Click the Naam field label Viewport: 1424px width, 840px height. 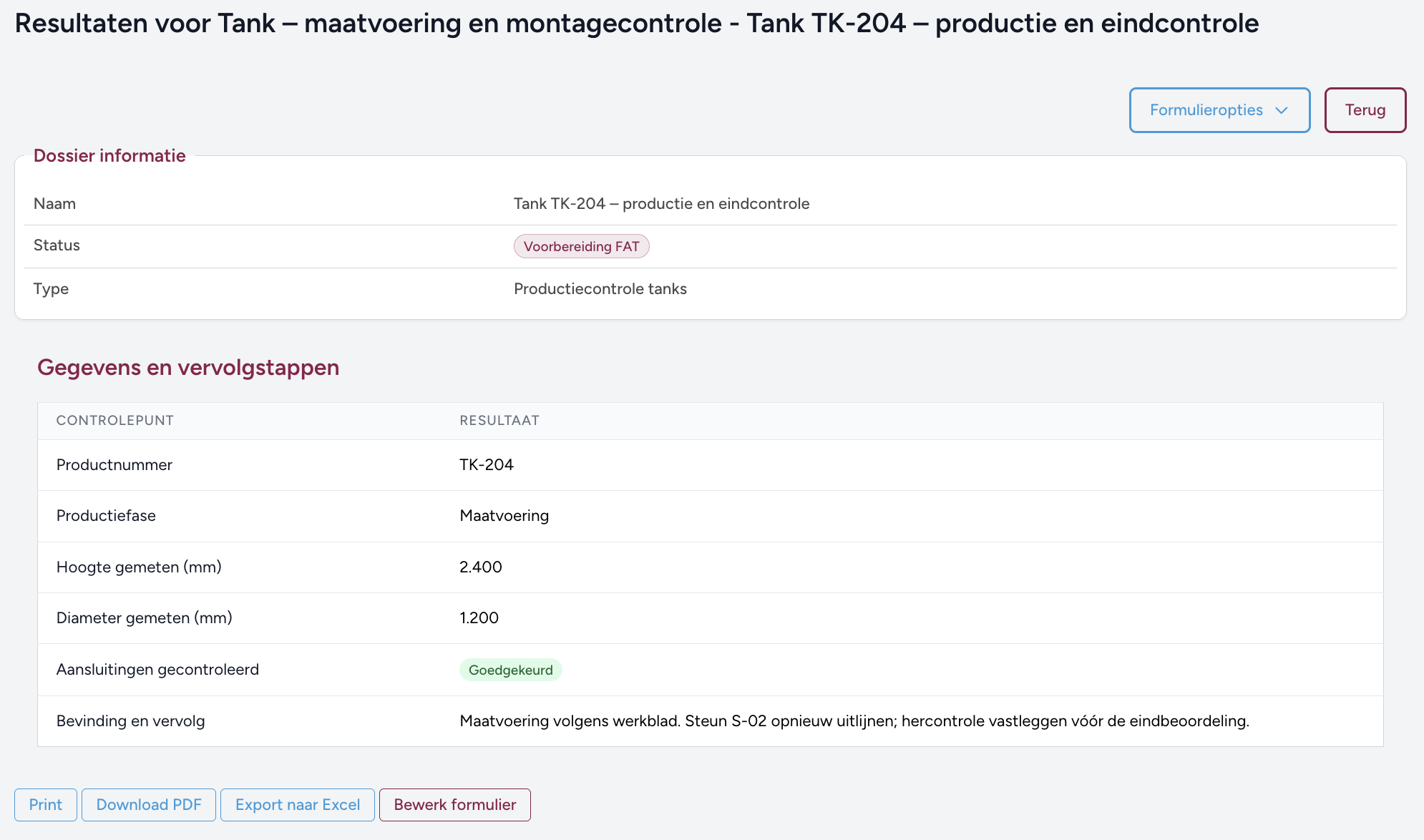54,203
